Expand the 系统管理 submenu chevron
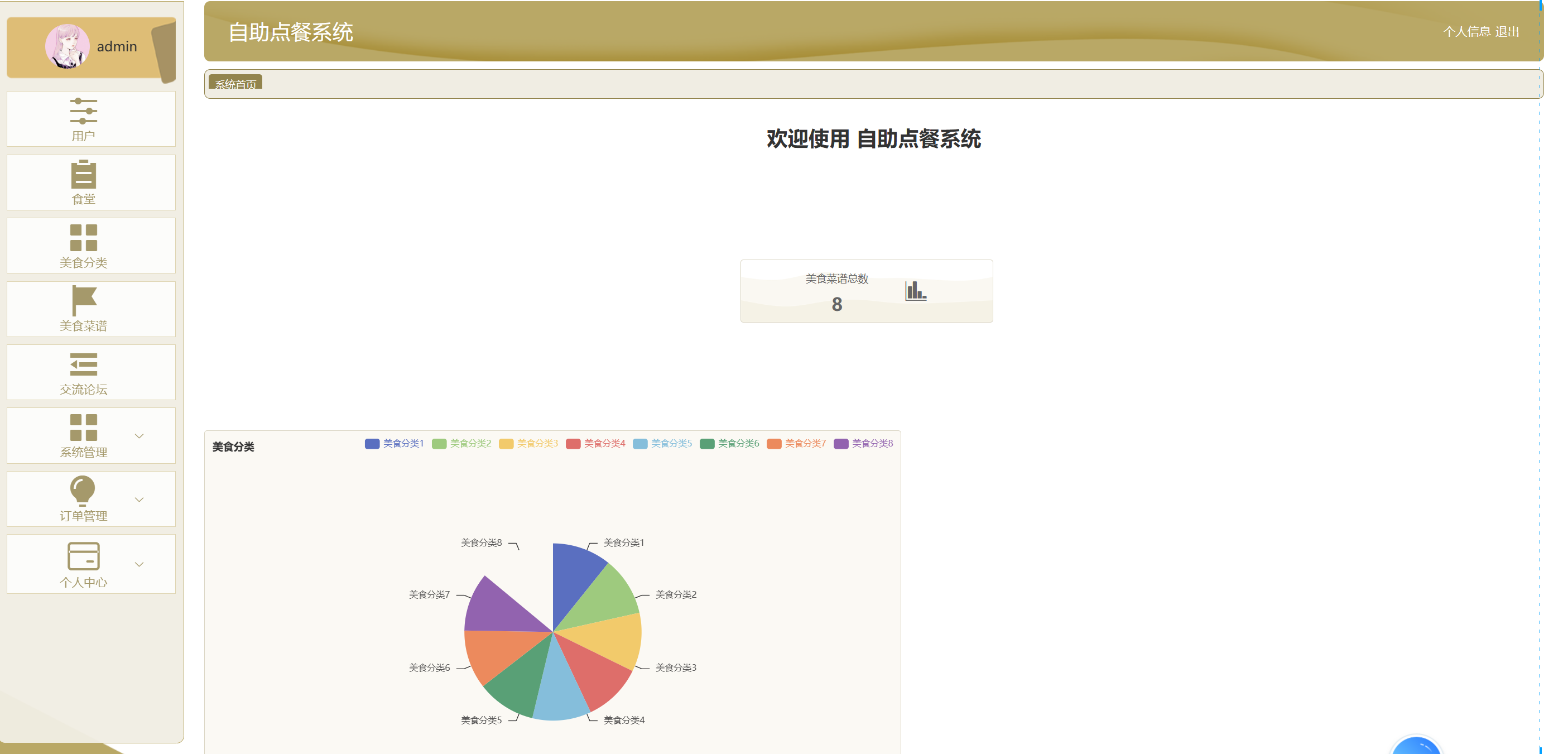This screenshot has width=1568, height=754. (139, 436)
